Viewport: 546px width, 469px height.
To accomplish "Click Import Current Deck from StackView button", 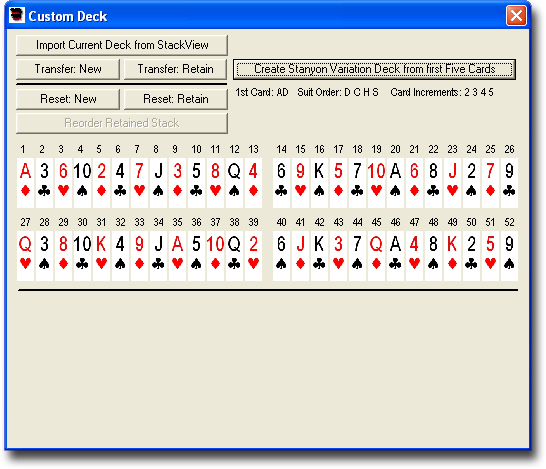I will pyautogui.click(x=122, y=45).
